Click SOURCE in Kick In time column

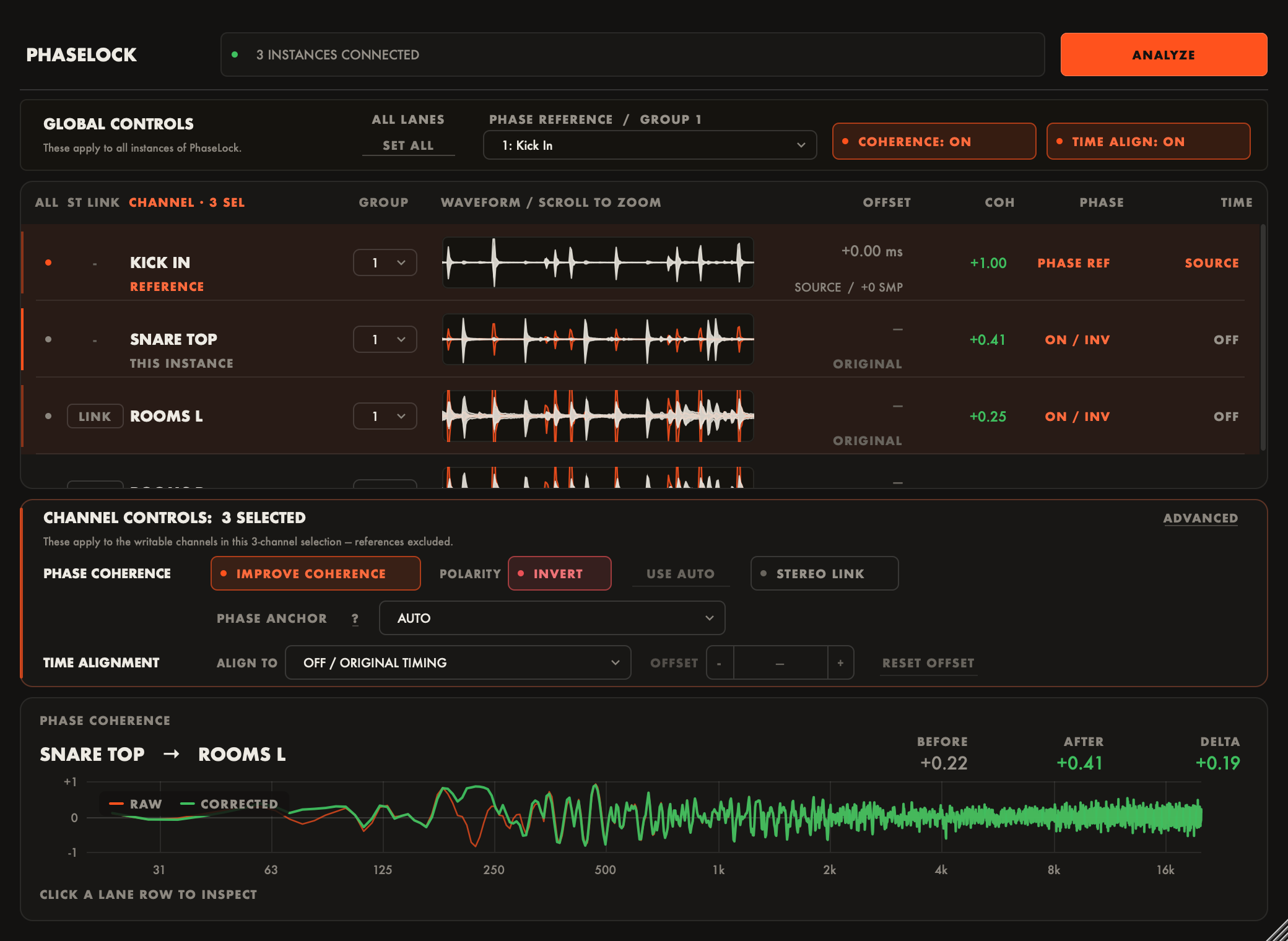point(1211,263)
